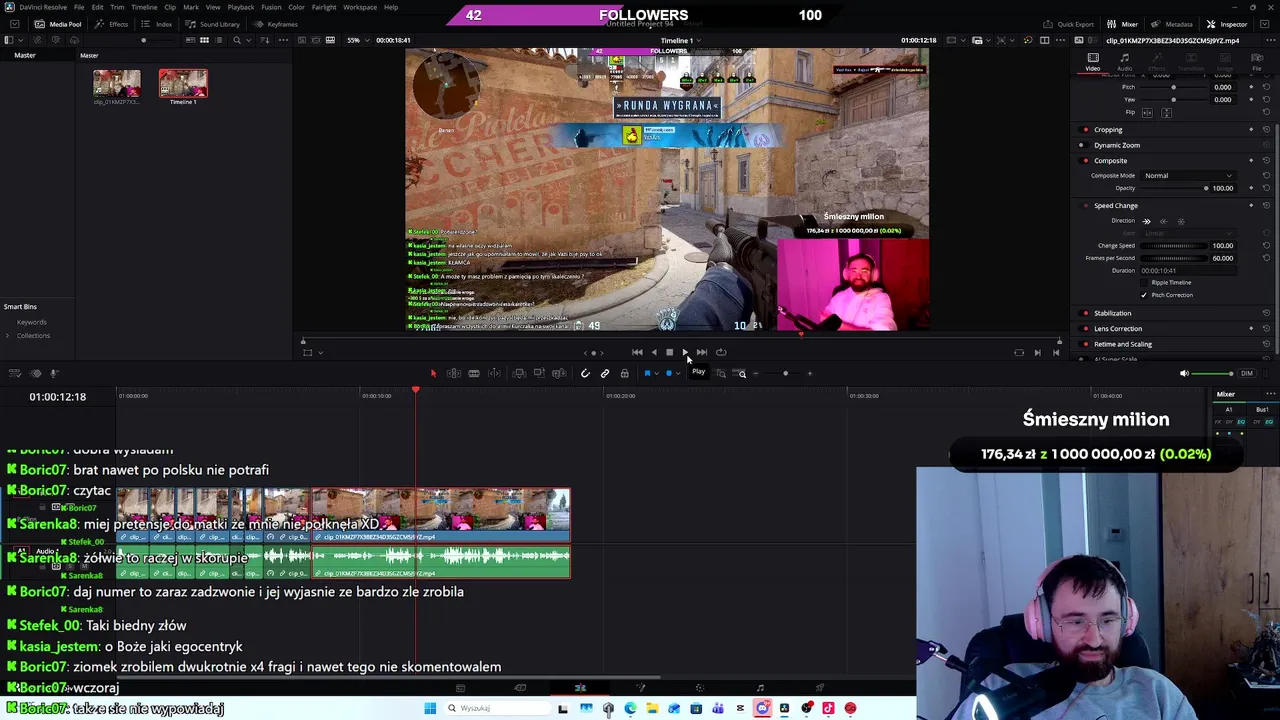Switch to Inspector Audio tab
Screen dimensions: 1280x720
coord(1125,62)
